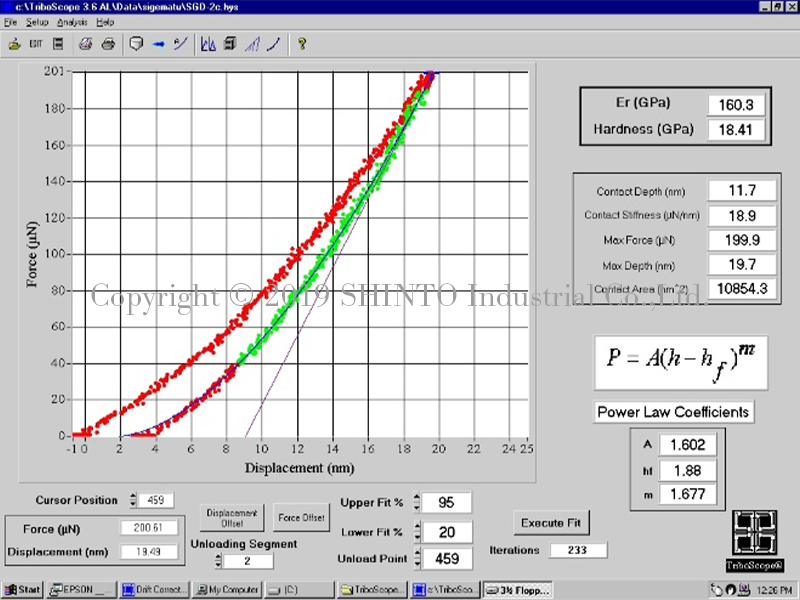The width and height of the screenshot is (800, 600).
Task: Open the Analysis menu
Action: click(72, 22)
